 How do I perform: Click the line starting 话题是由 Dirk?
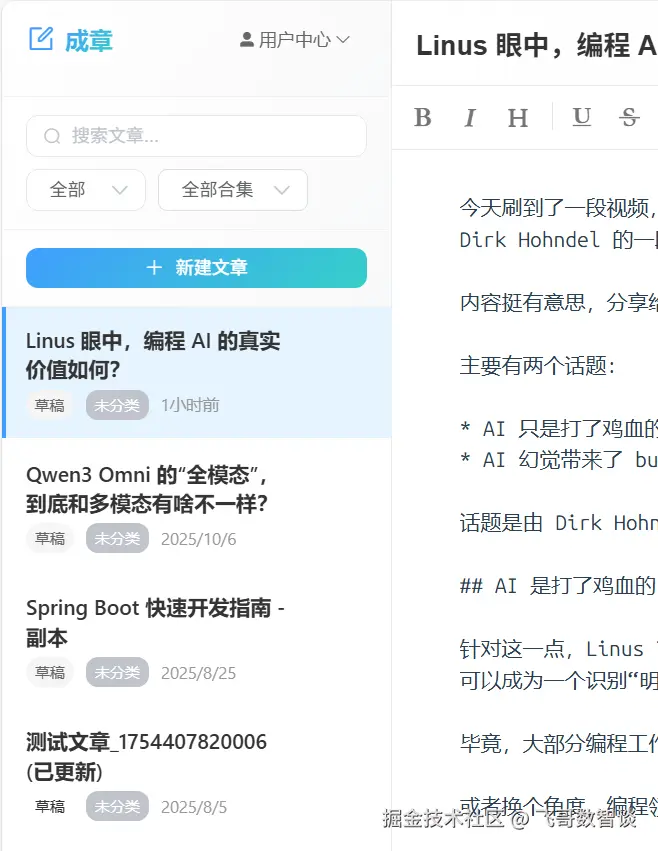point(559,523)
